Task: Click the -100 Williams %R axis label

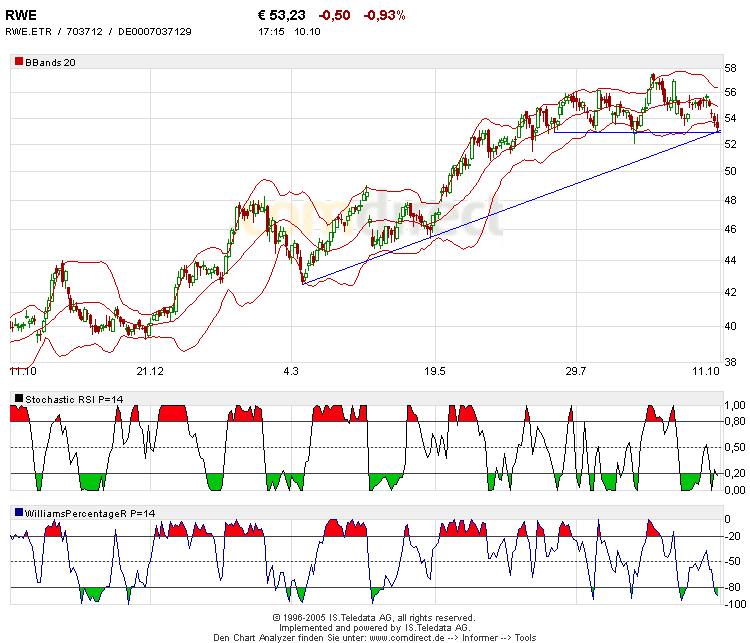Action: coord(733,606)
